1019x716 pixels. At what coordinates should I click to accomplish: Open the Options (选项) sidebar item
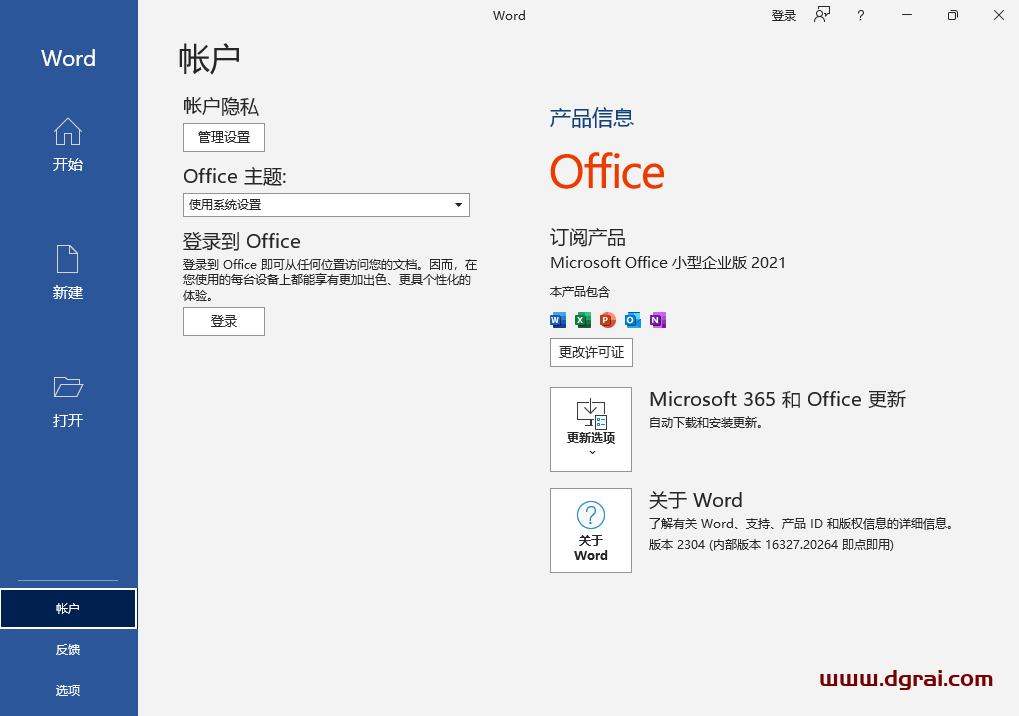coord(68,690)
